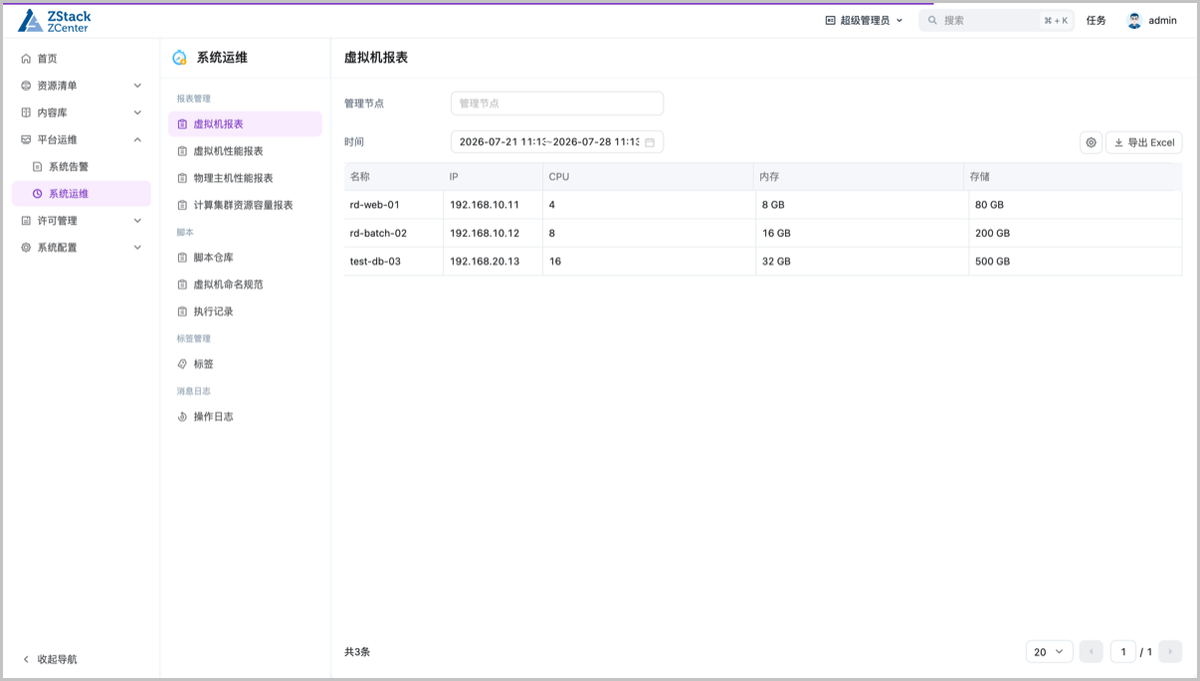The height and width of the screenshot is (681, 1200).
Task: Open table column settings gear button
Action: pyautogui.click(x=1091, y=143)
